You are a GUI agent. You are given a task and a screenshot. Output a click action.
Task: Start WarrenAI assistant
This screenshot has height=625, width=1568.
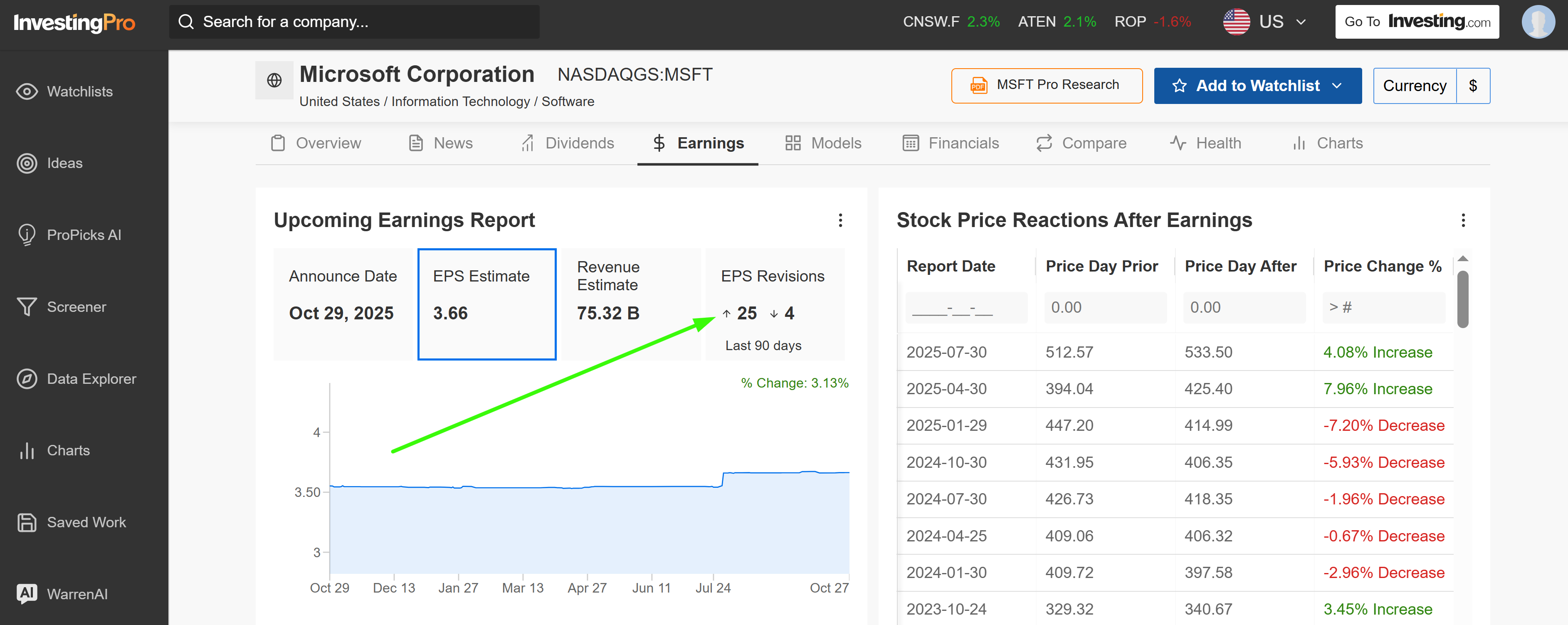tap(77, 594)
